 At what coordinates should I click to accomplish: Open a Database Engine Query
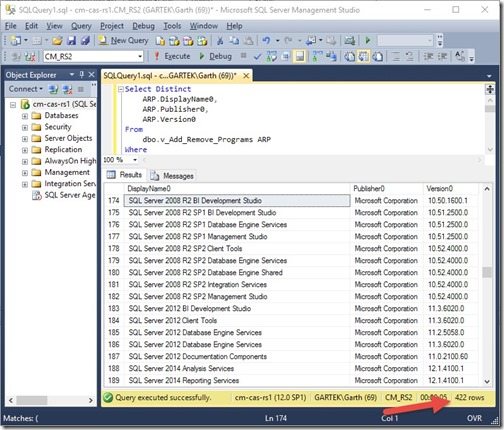point(160,41)
